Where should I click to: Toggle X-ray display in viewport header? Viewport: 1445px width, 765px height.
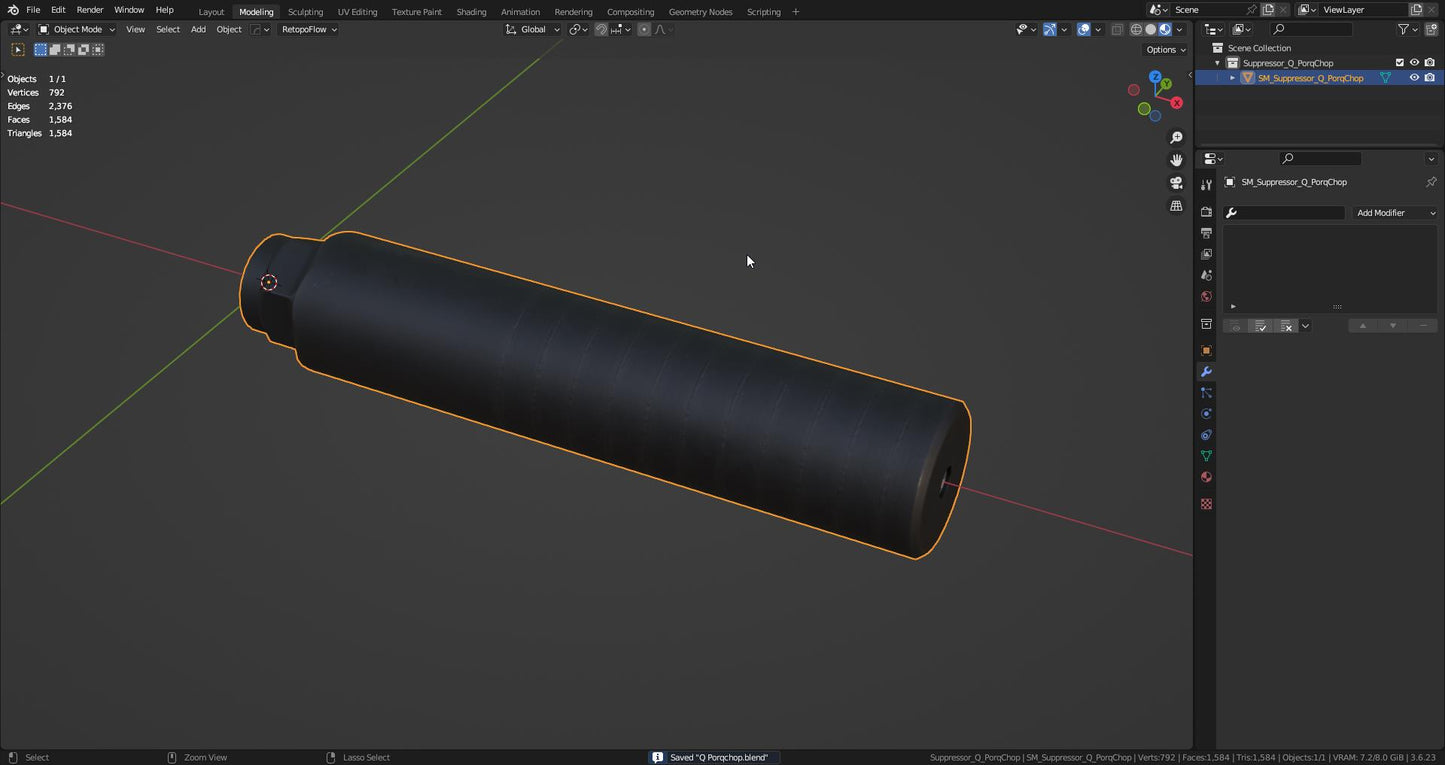[1117, 30]
